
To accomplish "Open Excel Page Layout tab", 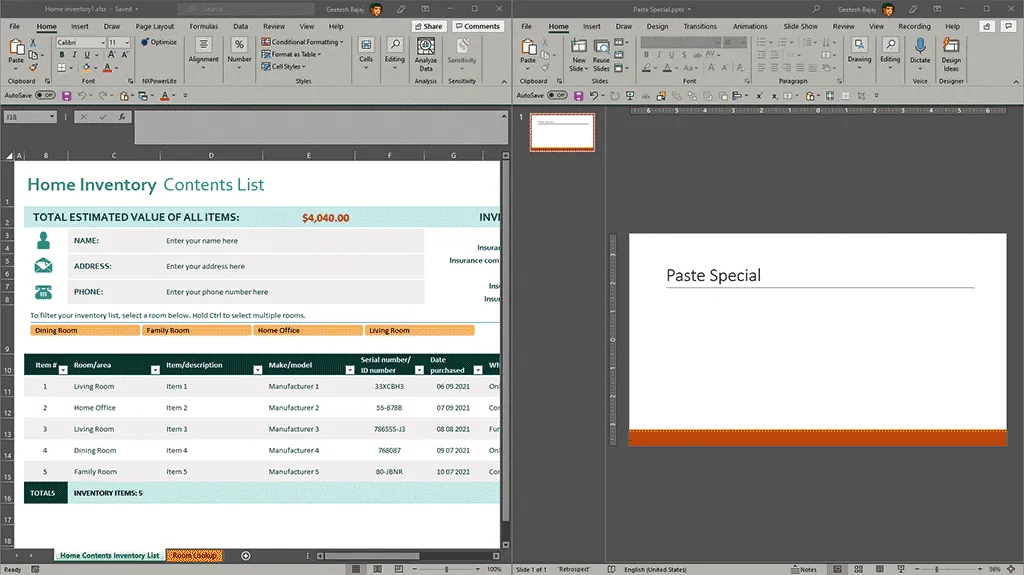I will click(155, 27).
